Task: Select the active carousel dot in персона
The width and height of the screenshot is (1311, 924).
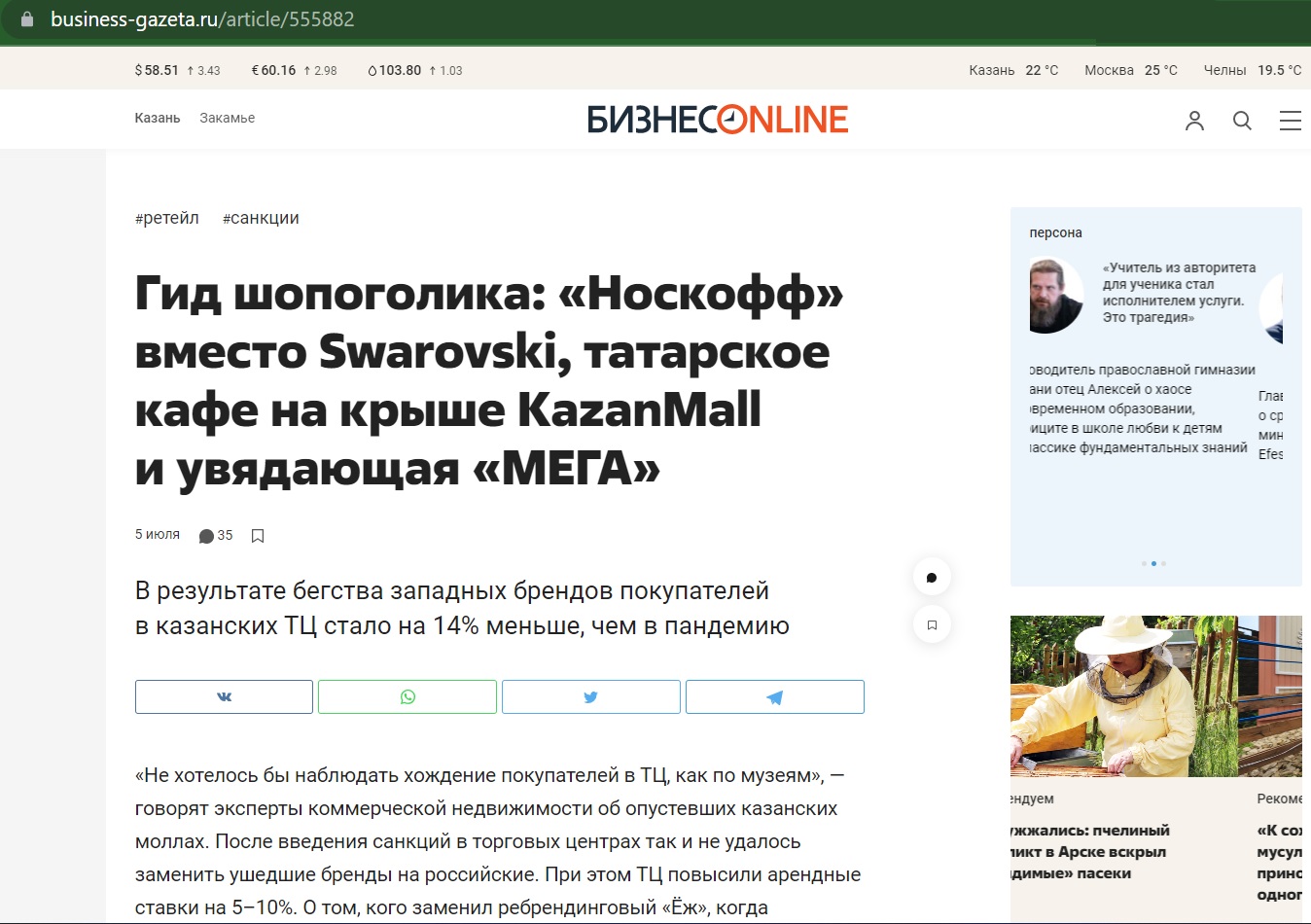Action: (x=1153, y=563)
